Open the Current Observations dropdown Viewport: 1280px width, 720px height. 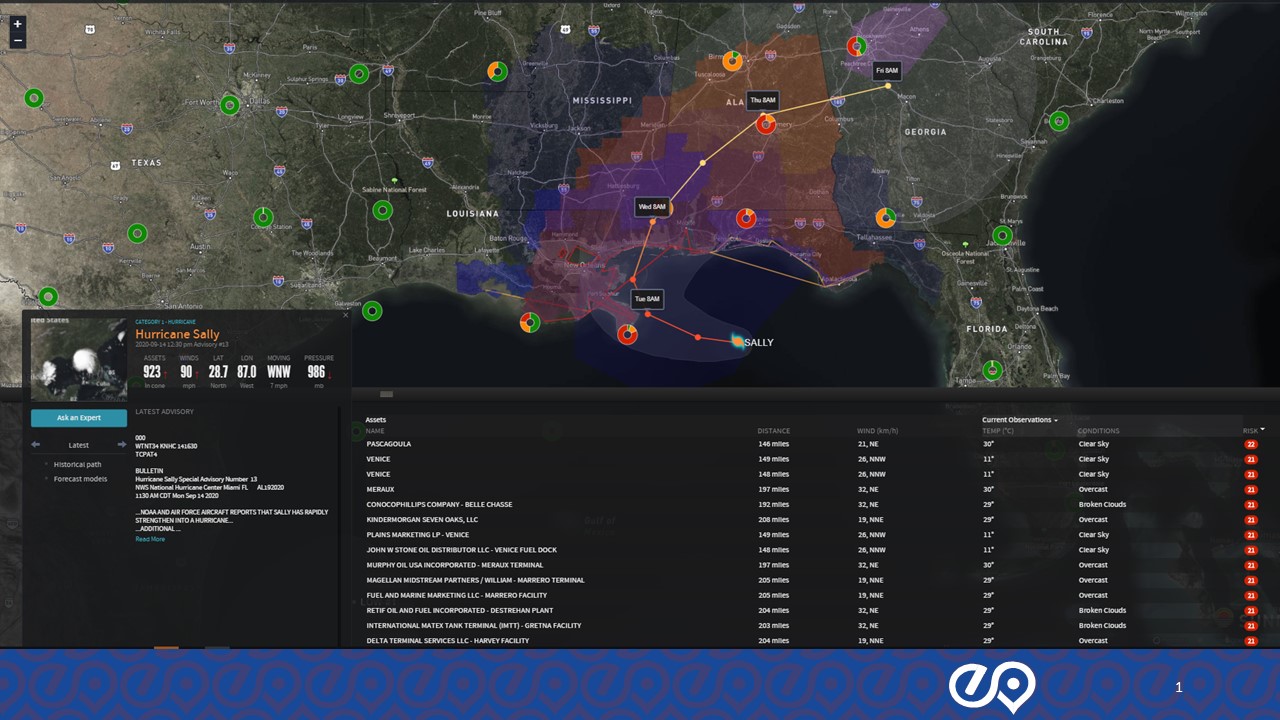[1019, 420]
